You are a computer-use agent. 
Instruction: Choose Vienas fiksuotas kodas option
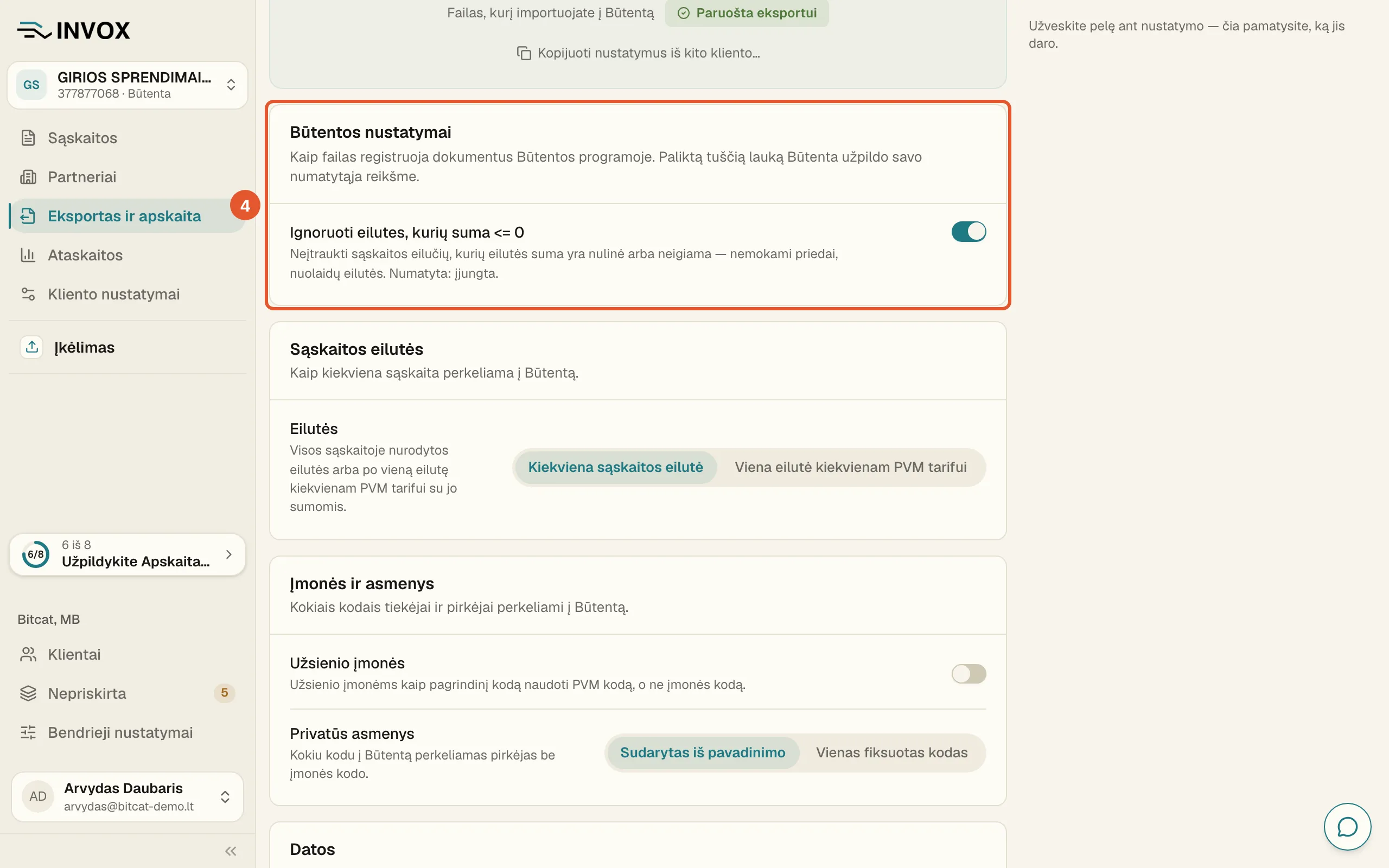[892, 752]
